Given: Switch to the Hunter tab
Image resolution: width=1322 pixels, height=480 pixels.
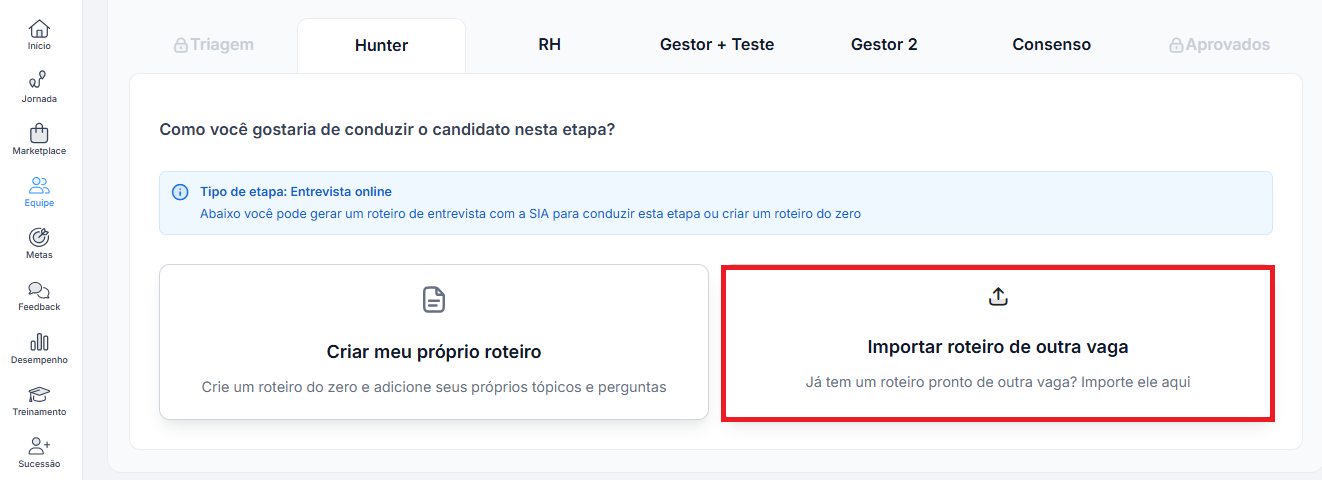Looking at the screenshot, I should (381, 45).
